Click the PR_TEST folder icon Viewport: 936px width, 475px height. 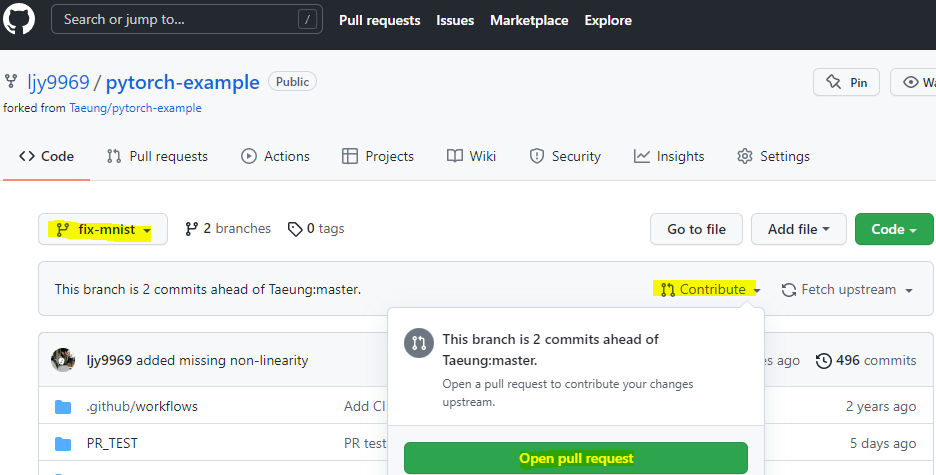coord(63,444)
